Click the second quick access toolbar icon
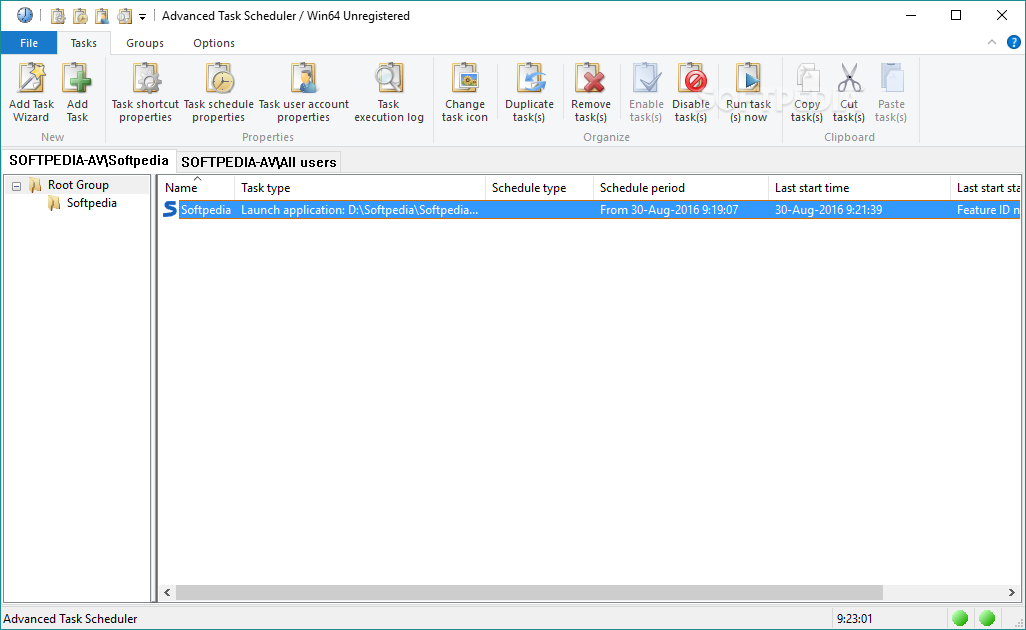 tap(80, 16)
